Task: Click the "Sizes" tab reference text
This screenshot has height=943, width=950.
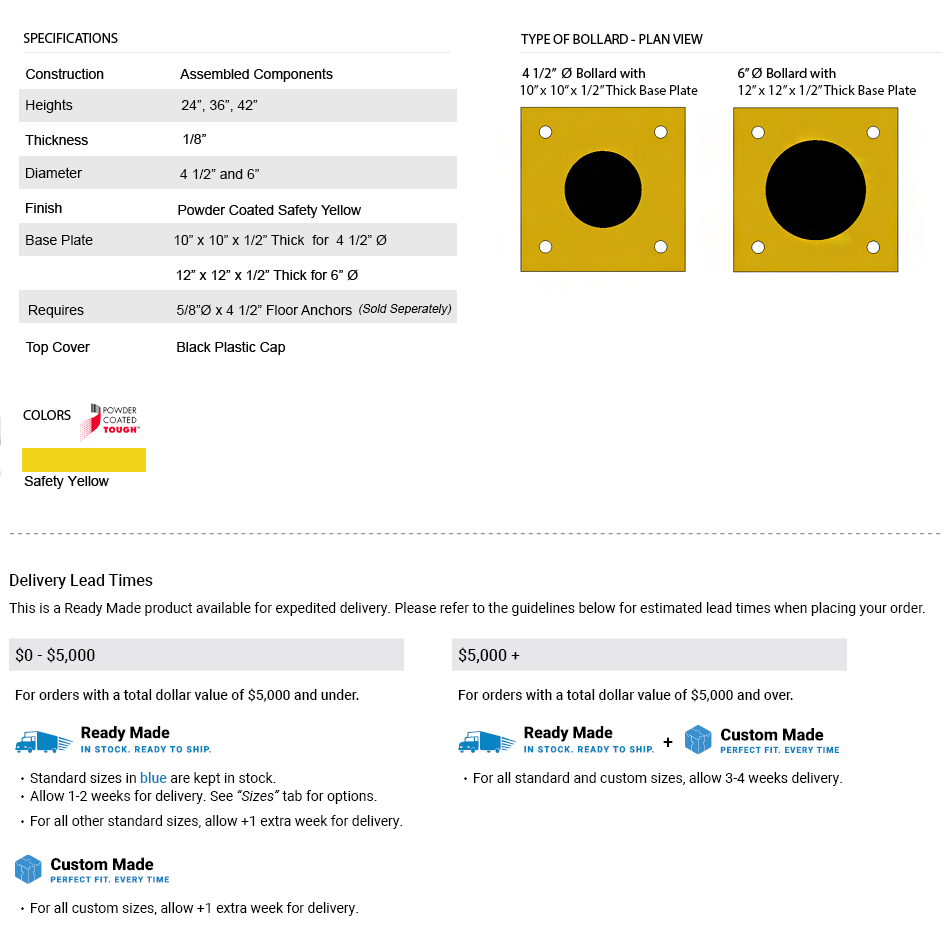Action: [x=320, y=797]
